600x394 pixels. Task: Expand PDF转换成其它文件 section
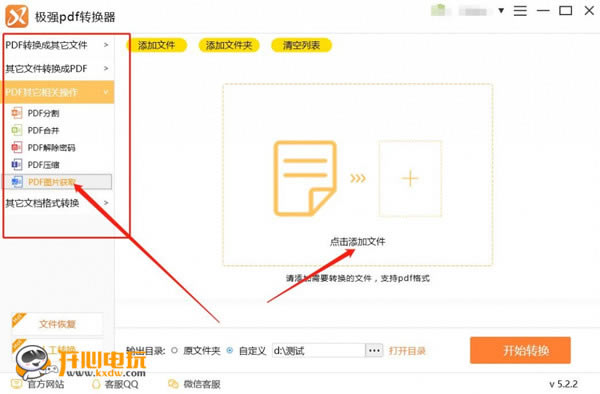[57, 45]
